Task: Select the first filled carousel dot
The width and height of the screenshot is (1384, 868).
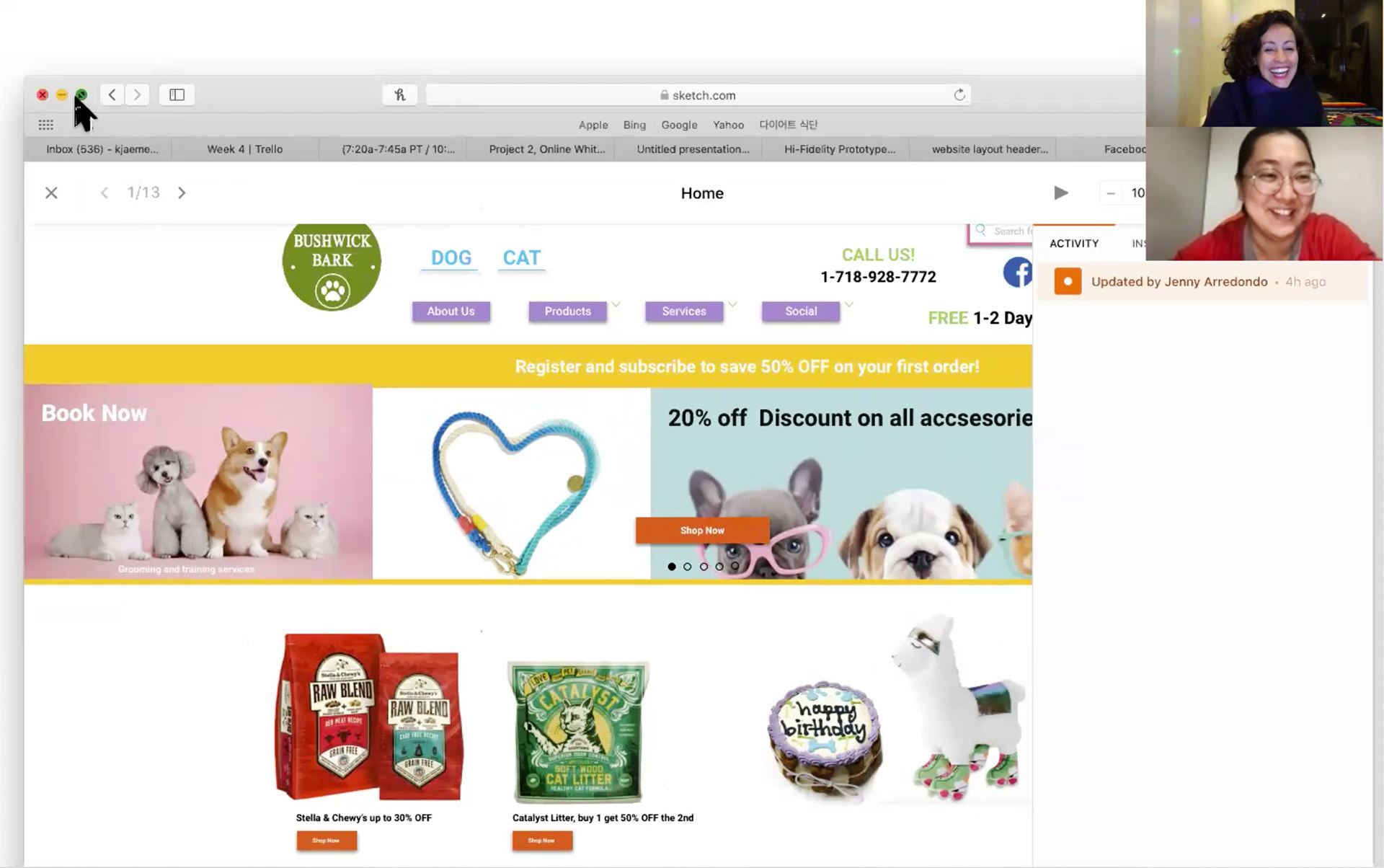Action: (672, 567)
